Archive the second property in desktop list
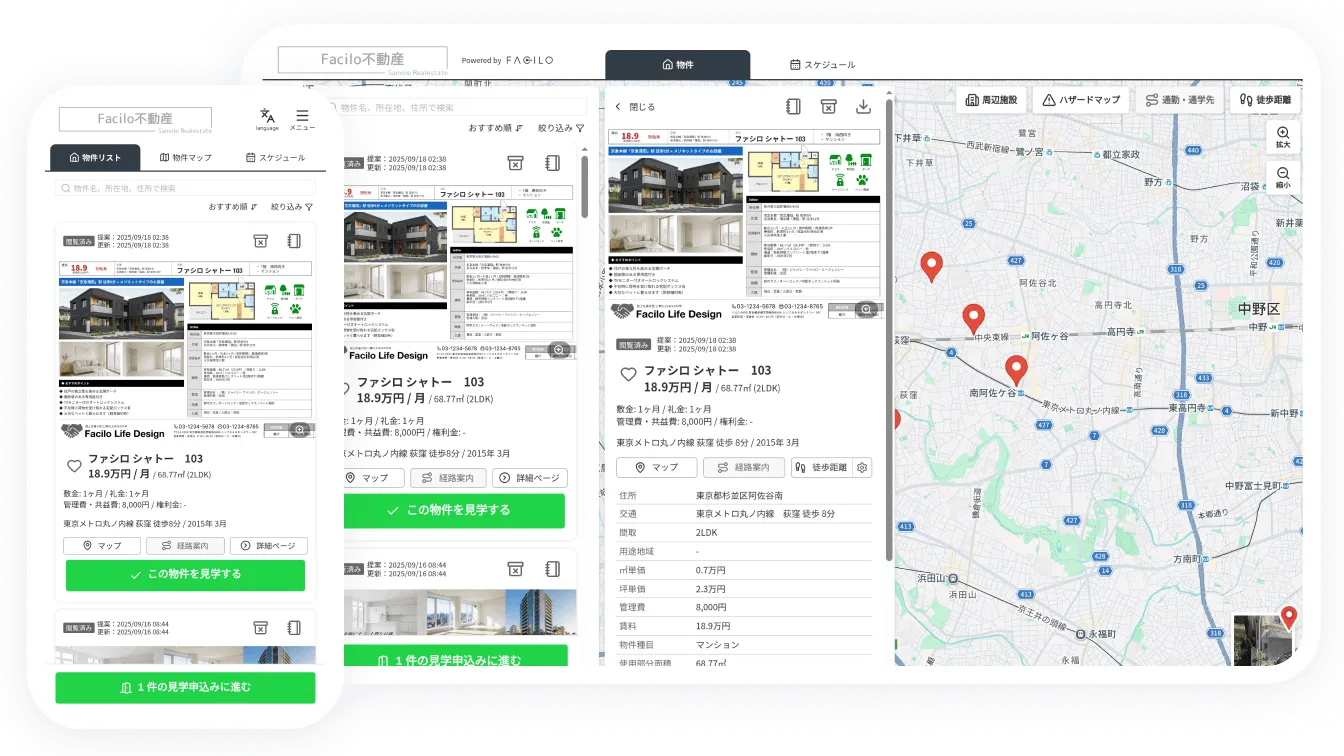 (515, 569)
